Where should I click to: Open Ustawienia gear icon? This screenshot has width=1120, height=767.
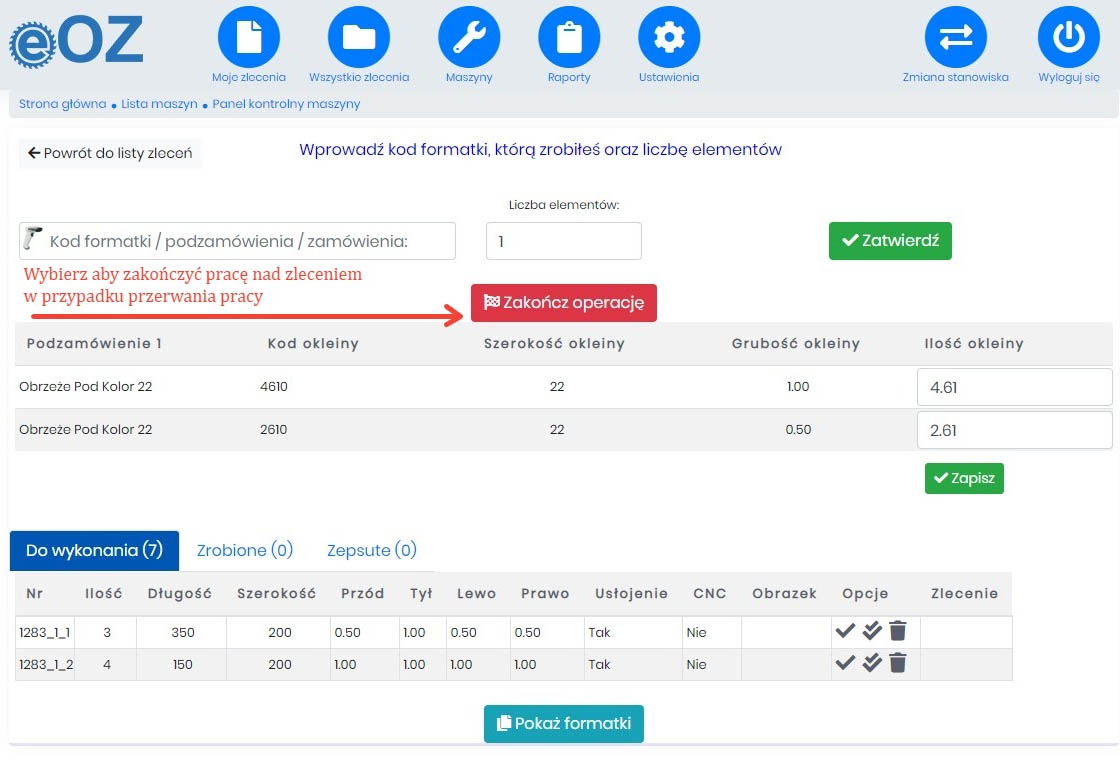[669, 37]
